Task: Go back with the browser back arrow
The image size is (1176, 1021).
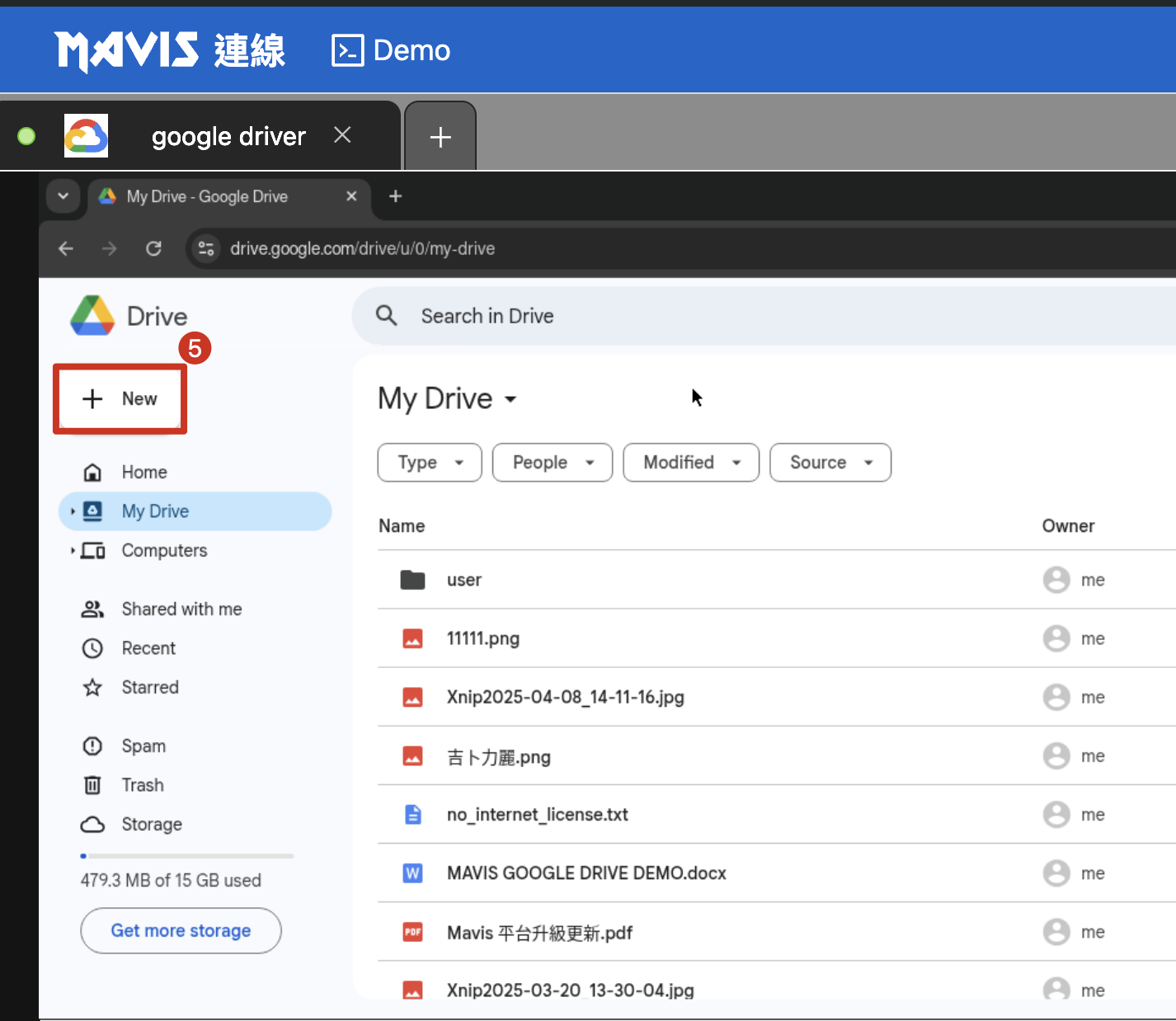Action: pos(66,248)
